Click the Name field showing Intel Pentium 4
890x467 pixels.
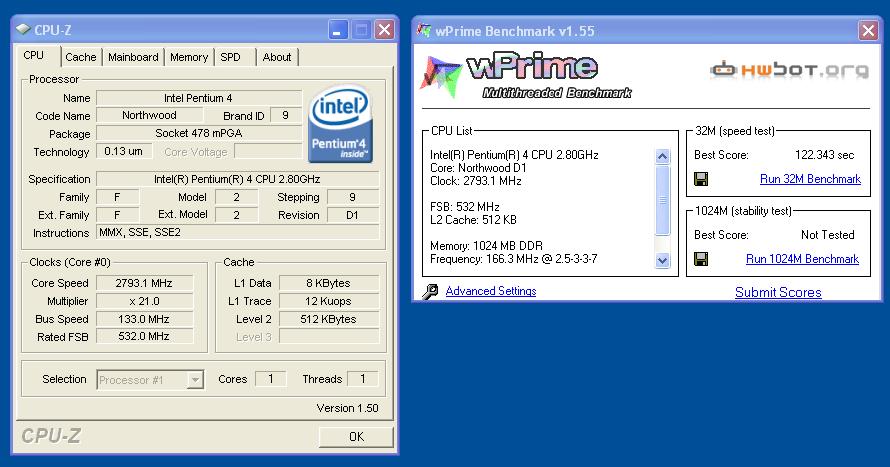[x=199, y=98]
